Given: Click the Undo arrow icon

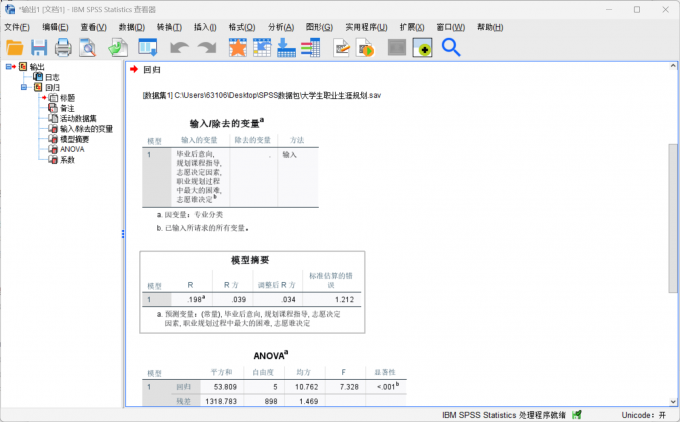Looking at the screenshot, I should pyautogui.click(x=179, y=47).
